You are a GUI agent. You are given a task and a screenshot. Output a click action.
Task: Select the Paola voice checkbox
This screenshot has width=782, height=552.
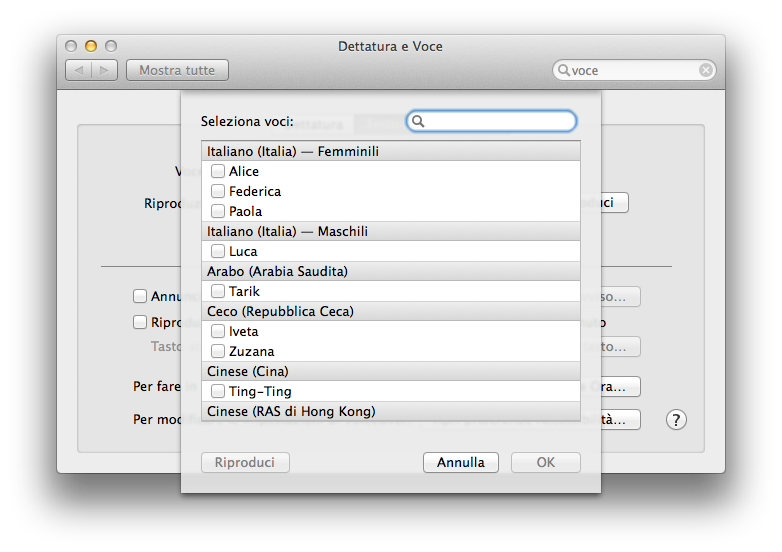click(x=218, y=212)
